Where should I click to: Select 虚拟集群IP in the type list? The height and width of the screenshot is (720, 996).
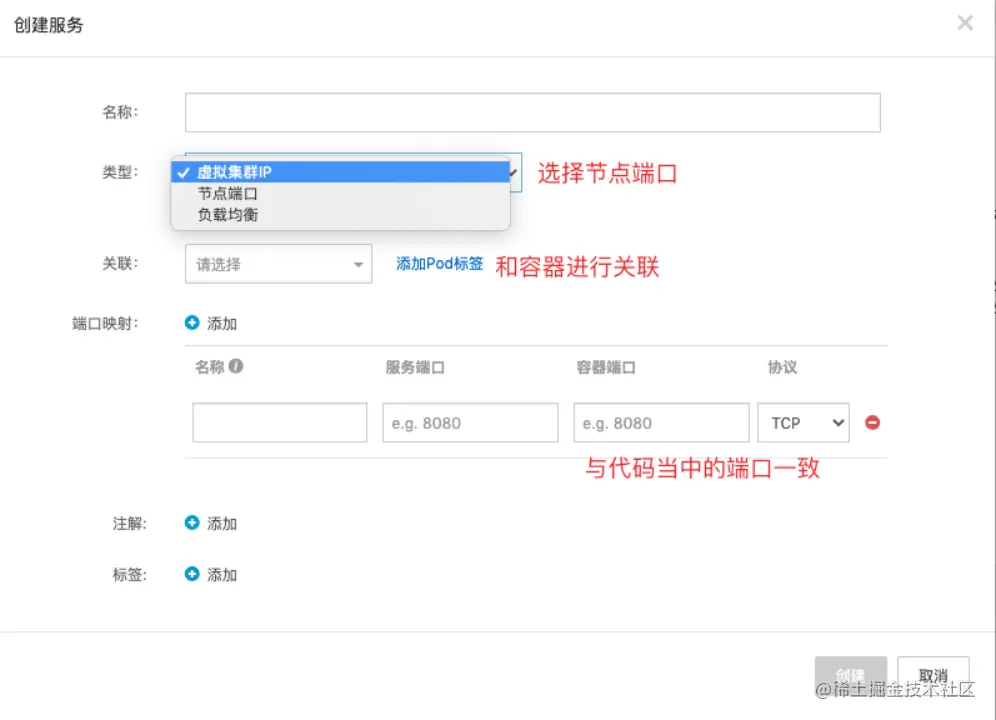coord(234,172)
